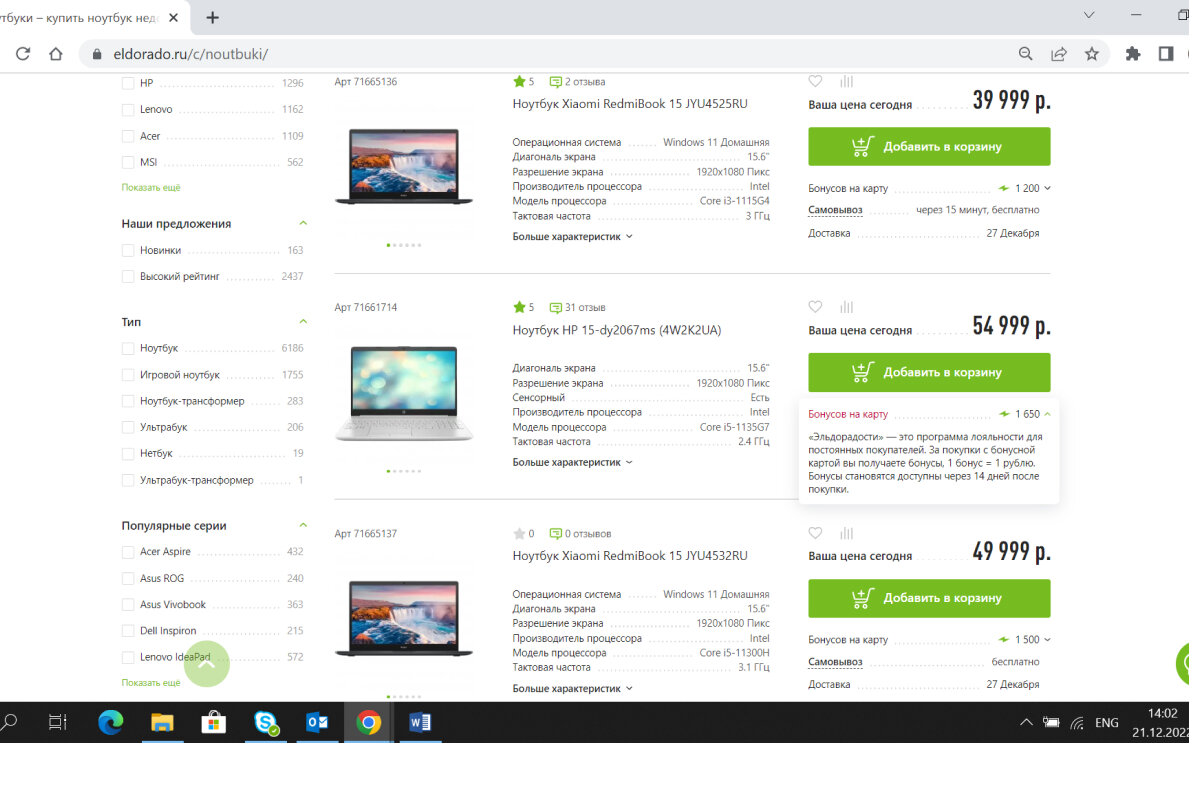Viewport: 1200px width, 800px height.
Task: Check the Ультрабук type filter
Action: pos(127,427)
